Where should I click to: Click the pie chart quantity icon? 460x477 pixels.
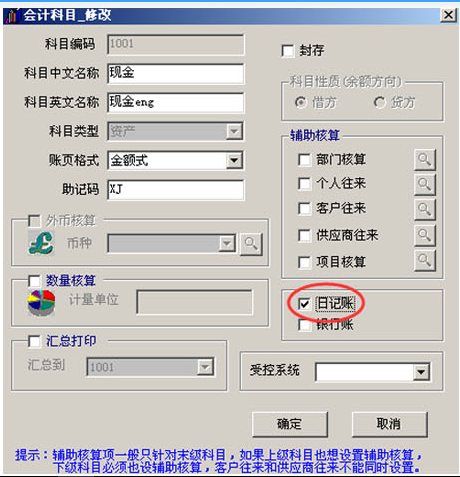(x=41, y=302)
